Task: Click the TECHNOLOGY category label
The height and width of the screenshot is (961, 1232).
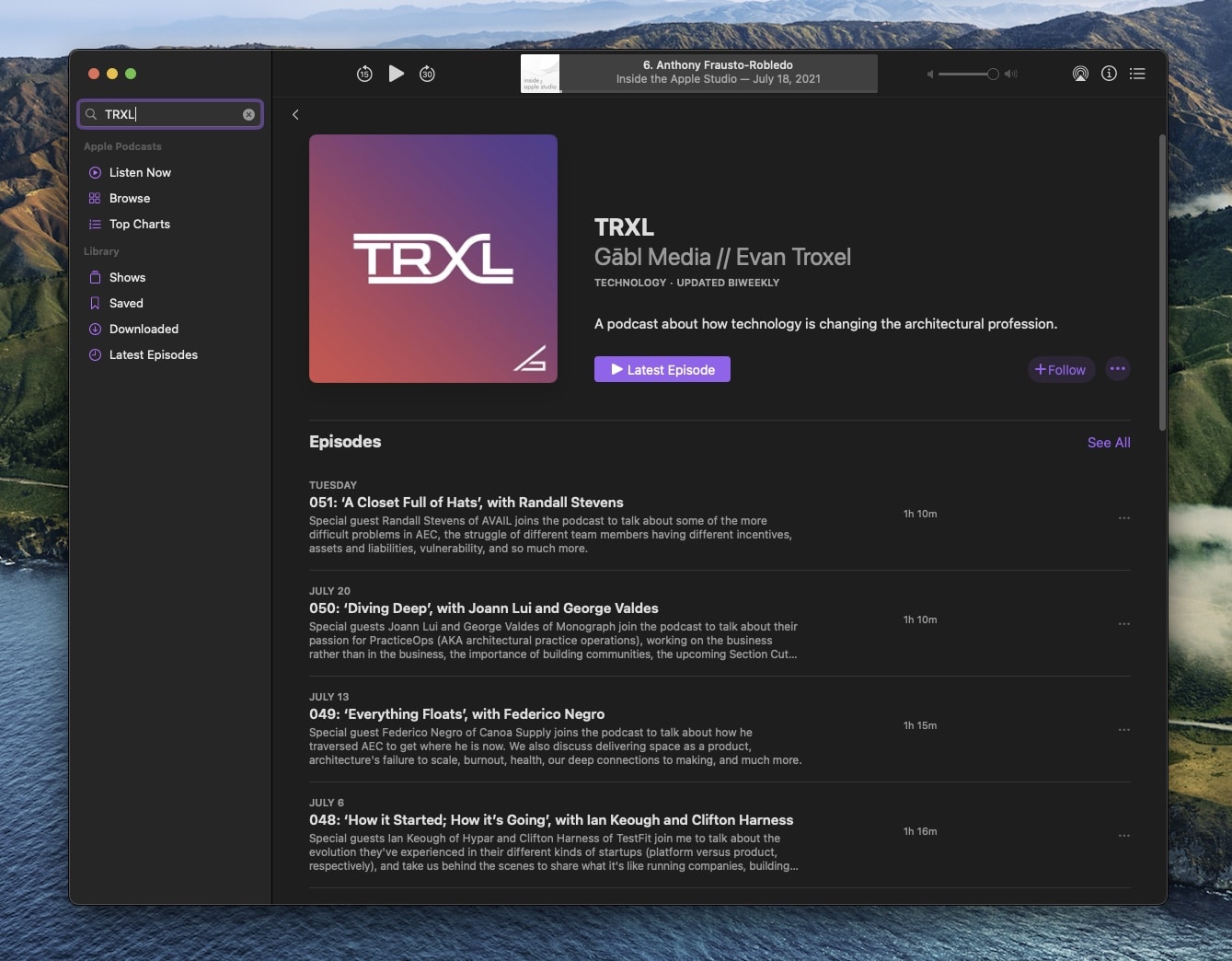Action: point(630,283)
